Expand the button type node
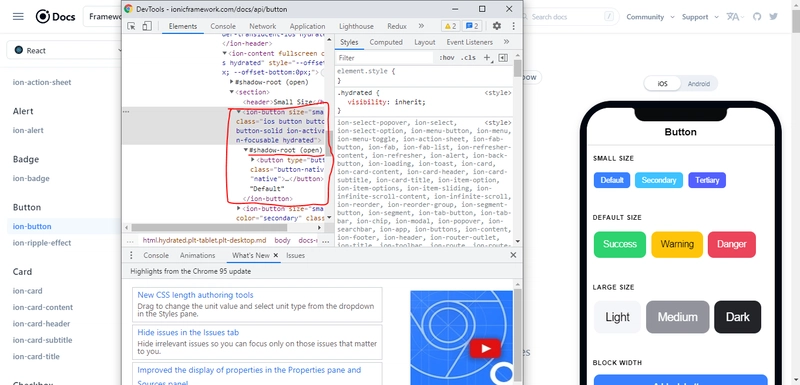This screenshot has height=385, width=800. click(253, 160)
